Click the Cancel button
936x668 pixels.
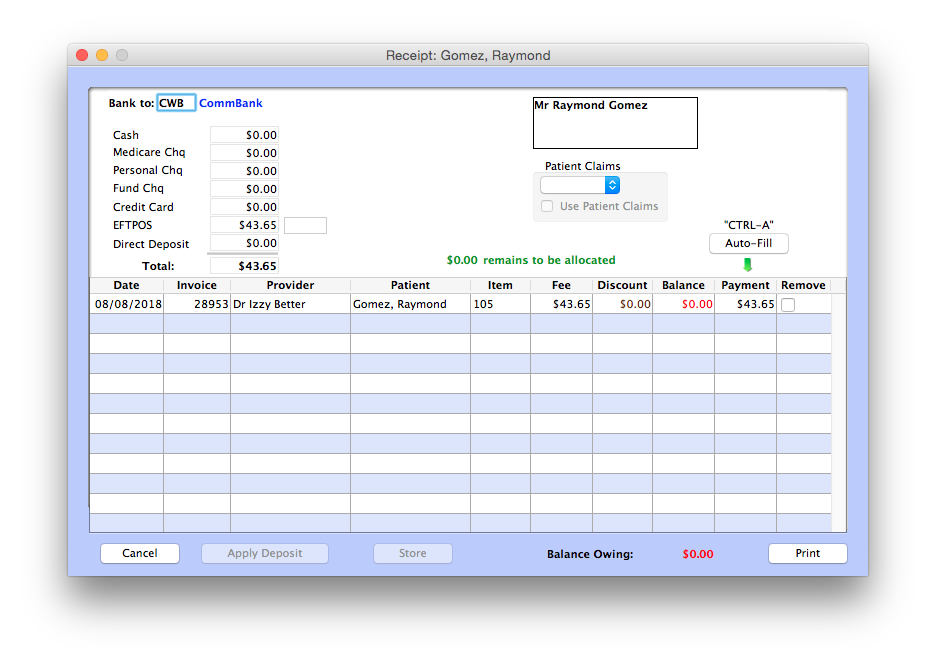tap(139, 553)
